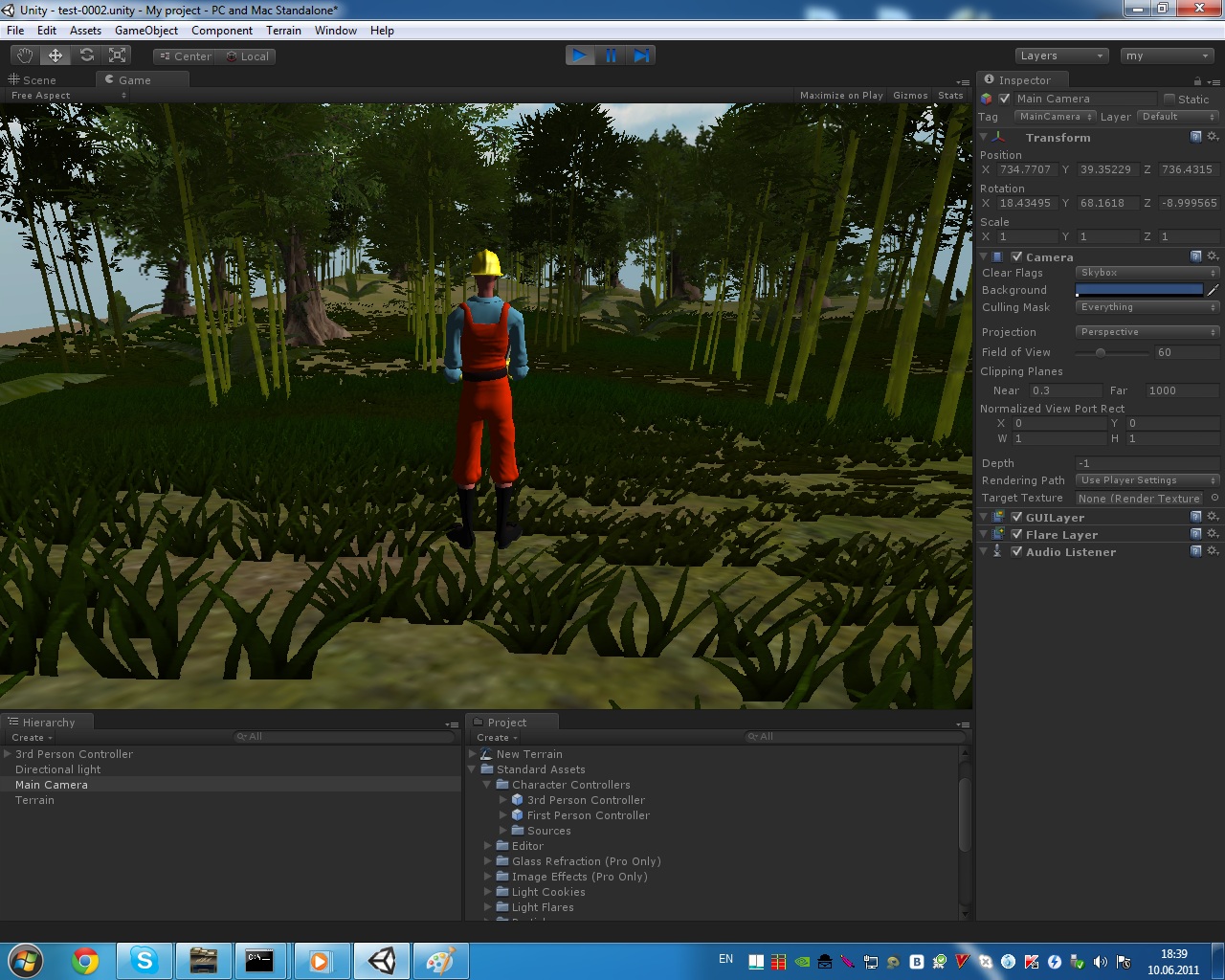Open Audio Listener component gear menu
1225x980 pixels.
(1213, 551)
